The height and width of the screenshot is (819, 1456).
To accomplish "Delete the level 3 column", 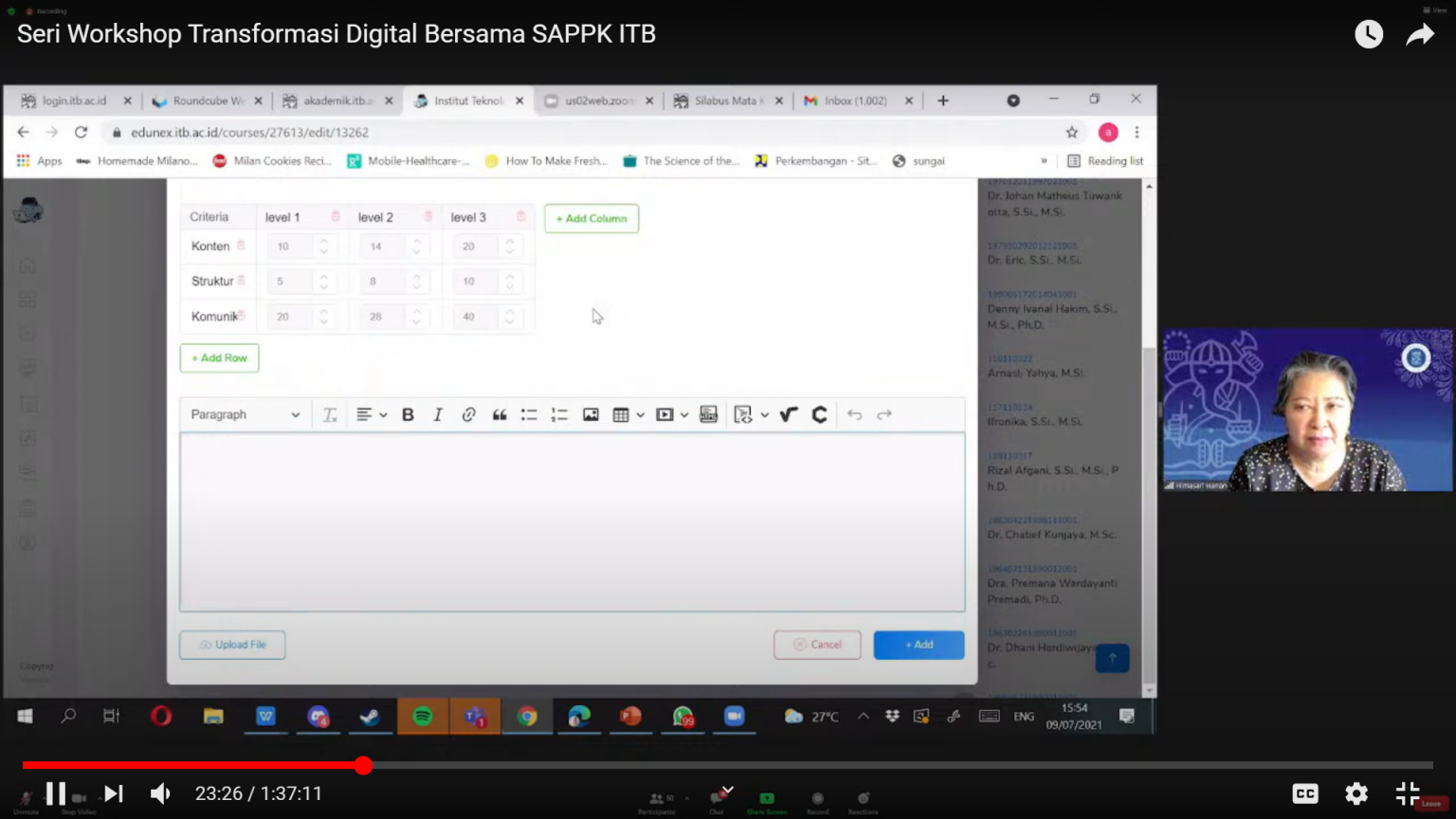I will coord(520,216).
